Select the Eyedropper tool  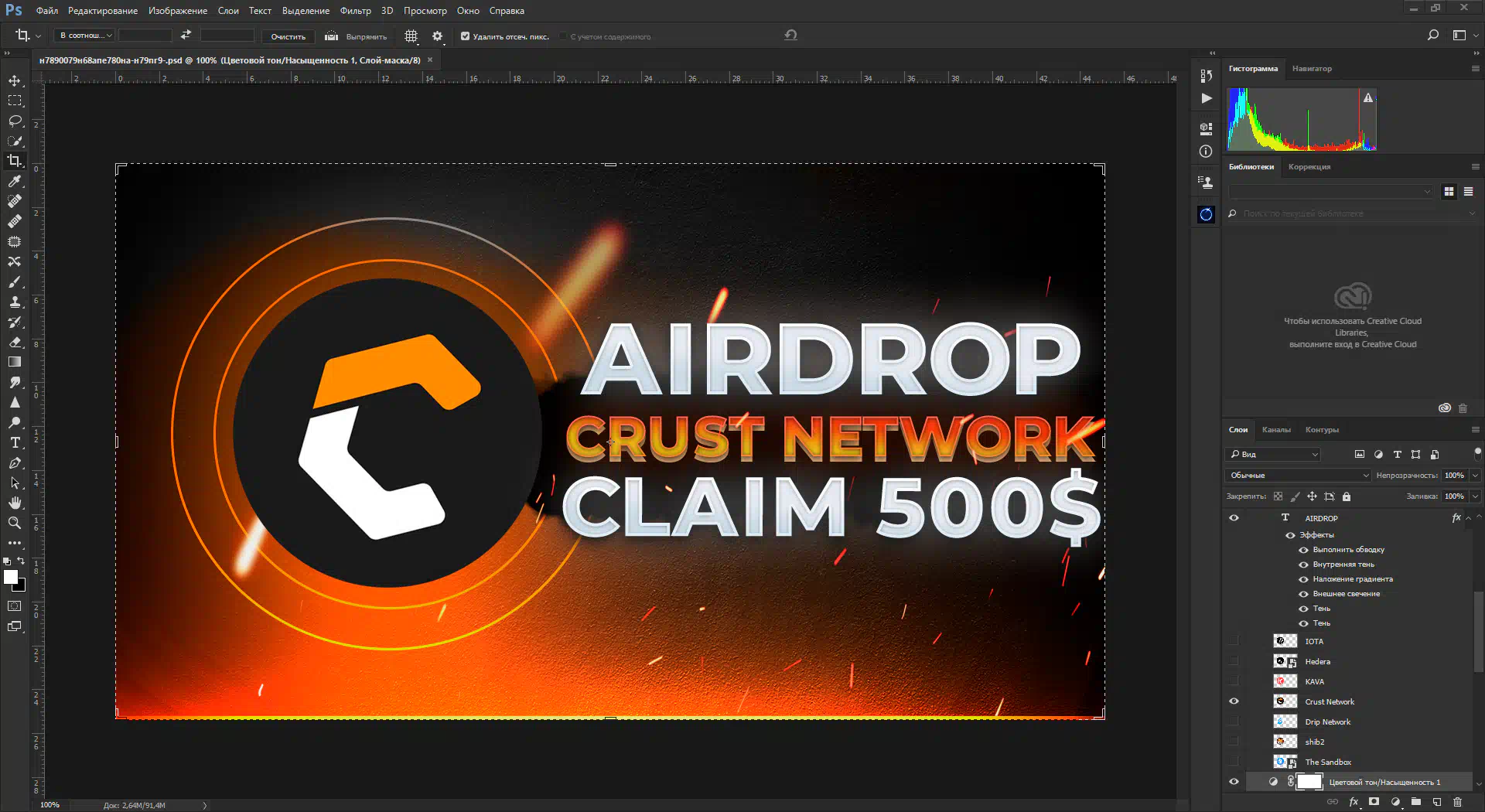point(15,182)
